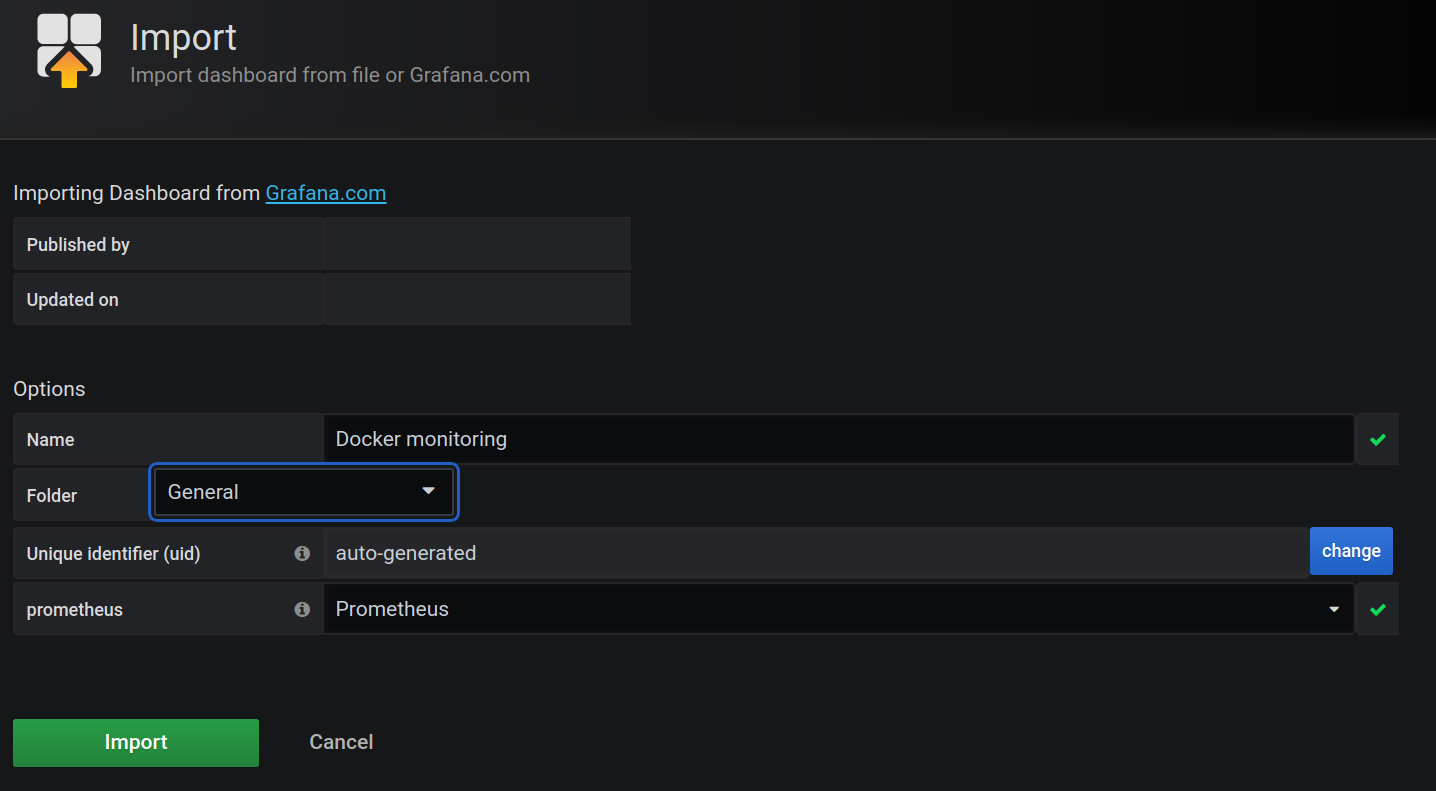This screenshot has height=791, width=1436.
Task: Click the Name field containing Docker monitoring
Action: 839,439
